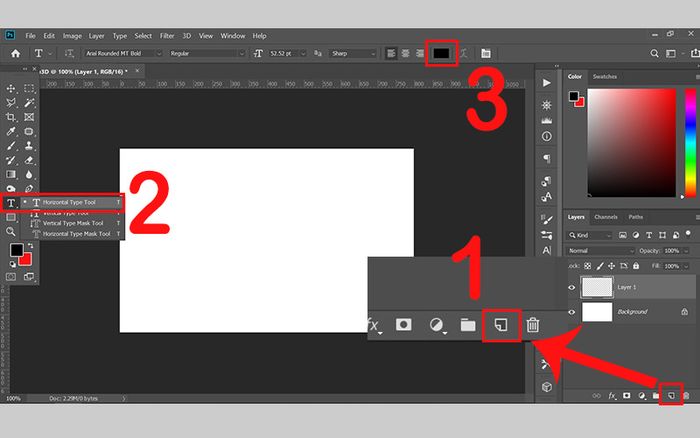
Task: Open the tool preset picker arrow
Action: pos(50,54)
